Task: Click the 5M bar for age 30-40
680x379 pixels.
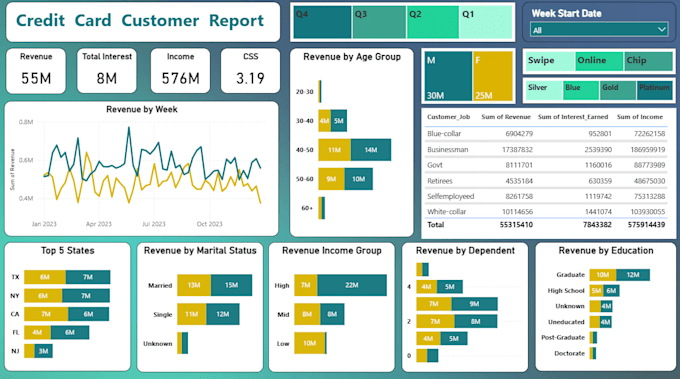Action: [339, 121]
